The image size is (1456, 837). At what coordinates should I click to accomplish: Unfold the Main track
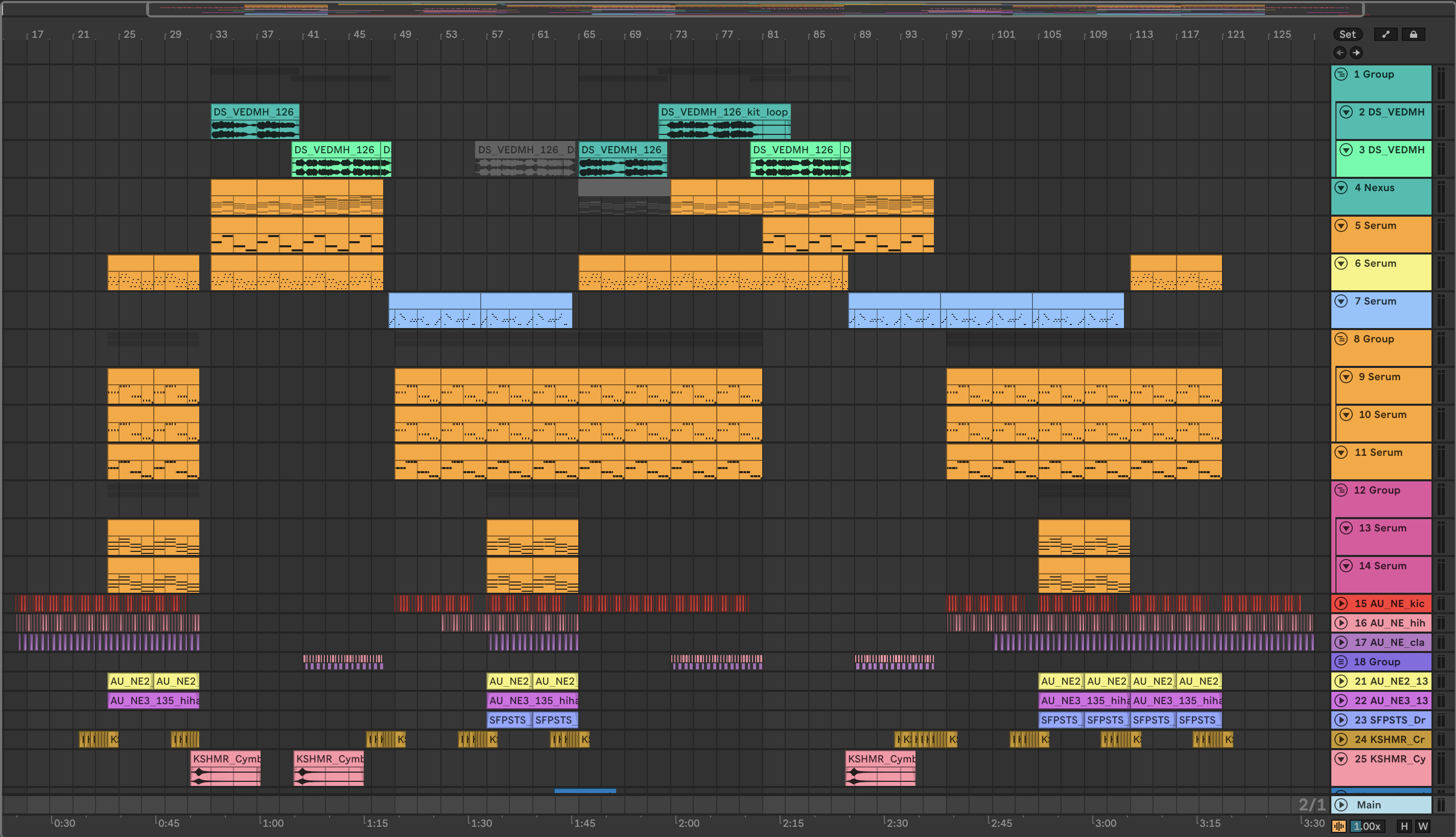1341,804
